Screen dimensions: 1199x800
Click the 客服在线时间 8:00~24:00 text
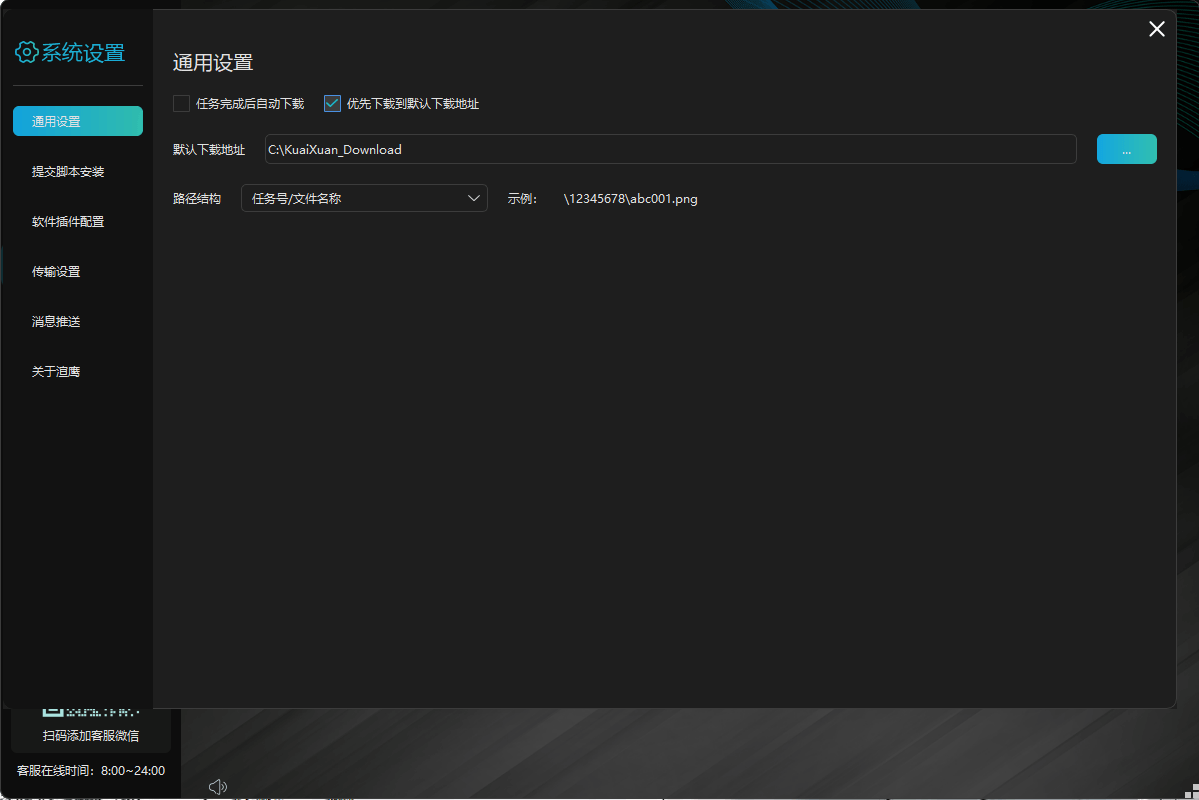tap(91, 771)
